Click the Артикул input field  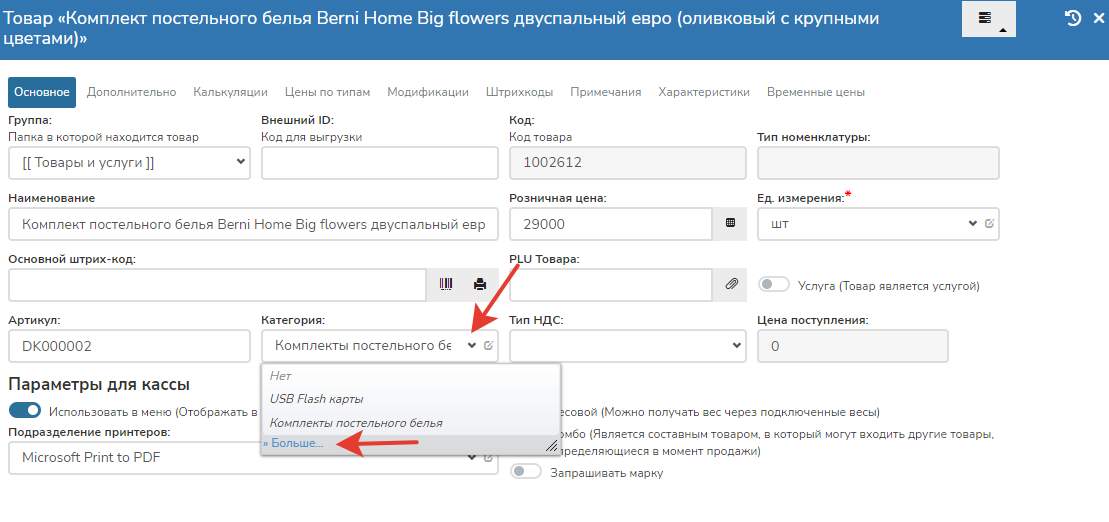[x=128, y=346]
